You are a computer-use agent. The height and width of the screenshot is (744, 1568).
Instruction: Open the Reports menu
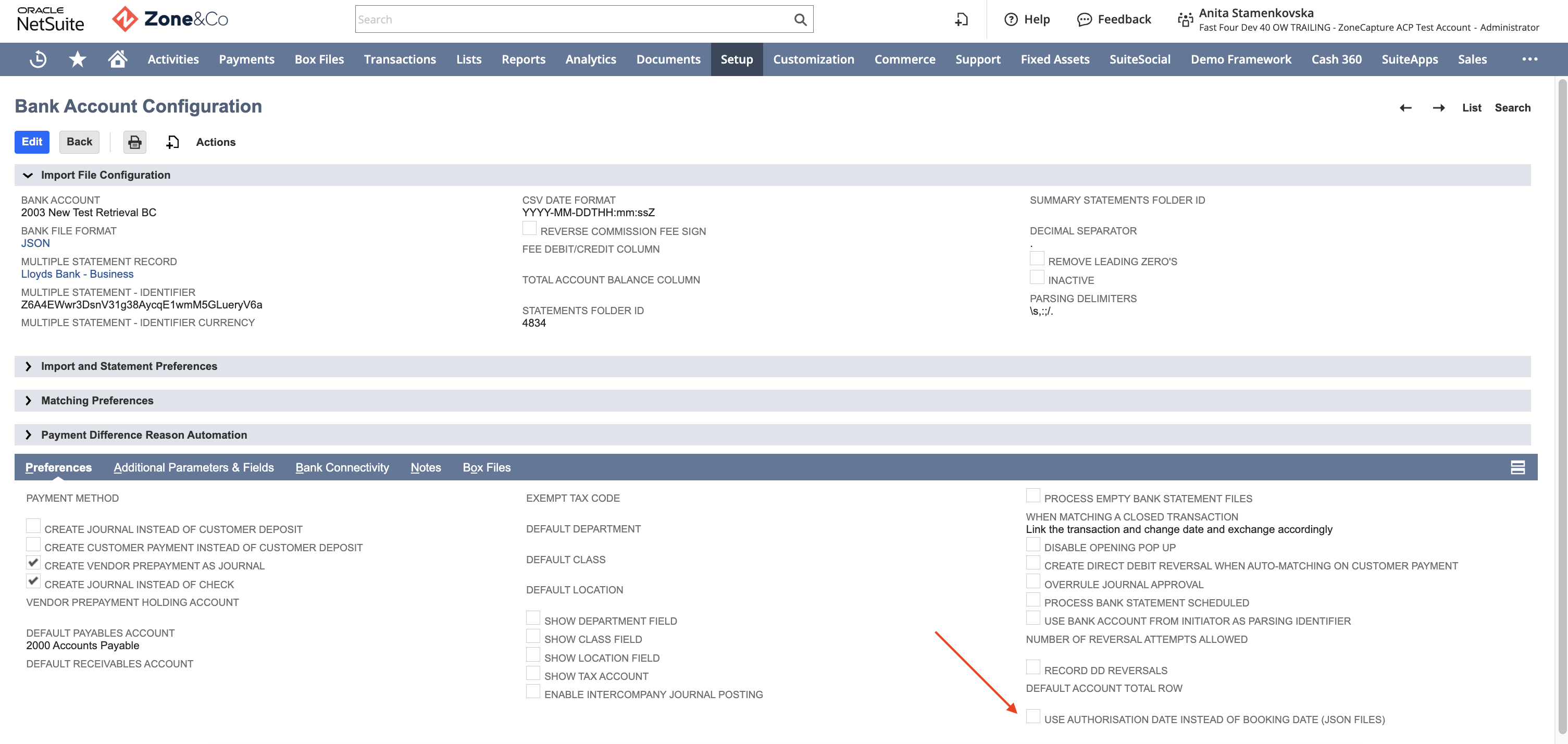523,59
